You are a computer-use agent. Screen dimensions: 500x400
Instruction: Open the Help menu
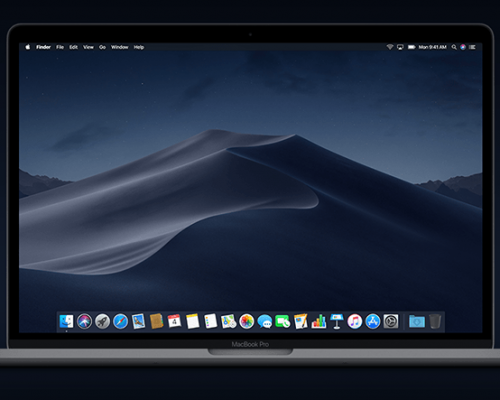(139, 47)
